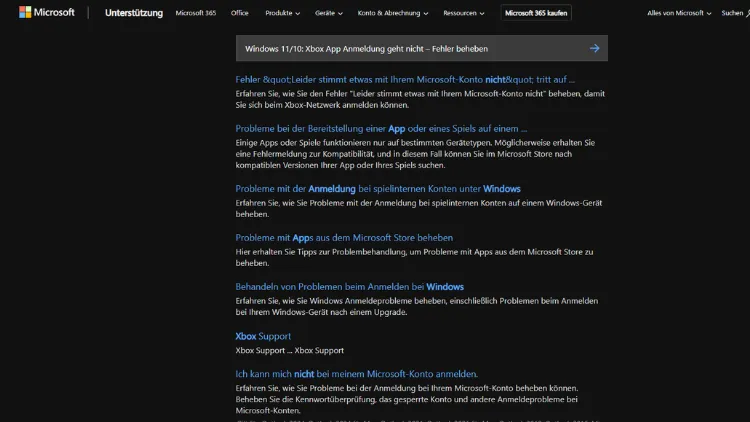The image size is (750, 422).
Task: Open result 'Fehler Leider stimmt etwas mit Ihrem Microsoft-Konto nicht'
Action: click(405, 79)
